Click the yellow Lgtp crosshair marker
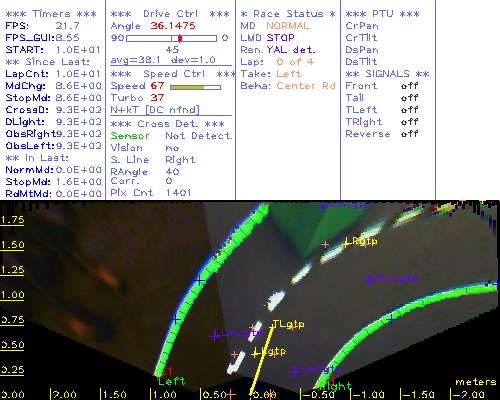Viewport: 500px width, 400px height. 256,353
